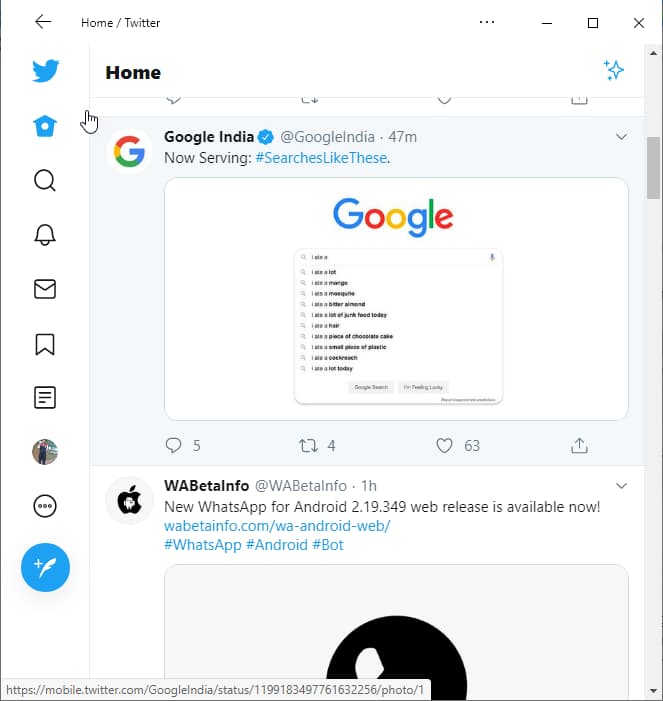
Task: Click the Twitter bird logo
Action: click(x=45, y=72)
